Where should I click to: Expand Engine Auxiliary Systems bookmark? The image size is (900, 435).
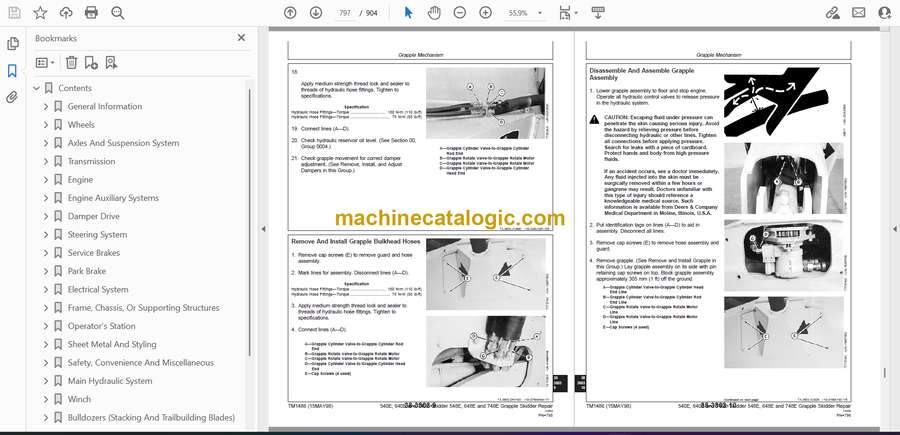click(x=46, y=198)
